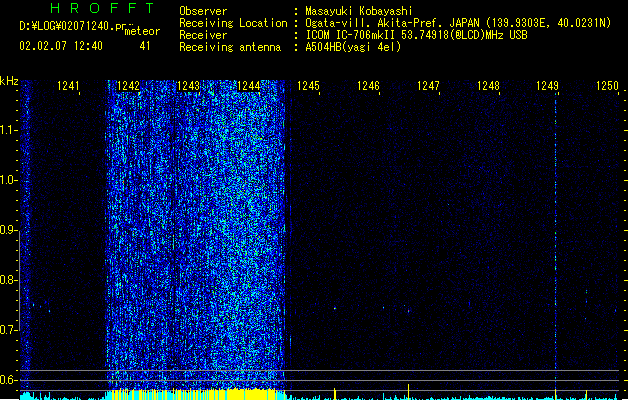
Task: Click the ICOM IC-706mkII receiver text
Action: click(x=416, y=35)
